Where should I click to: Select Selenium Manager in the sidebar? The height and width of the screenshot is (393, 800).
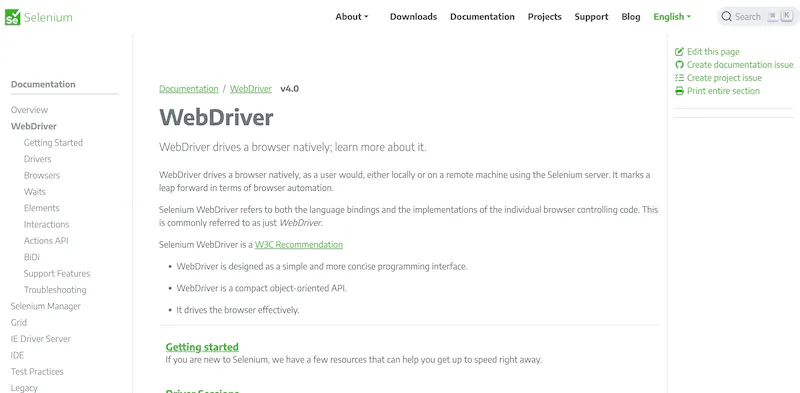[46, 306]
